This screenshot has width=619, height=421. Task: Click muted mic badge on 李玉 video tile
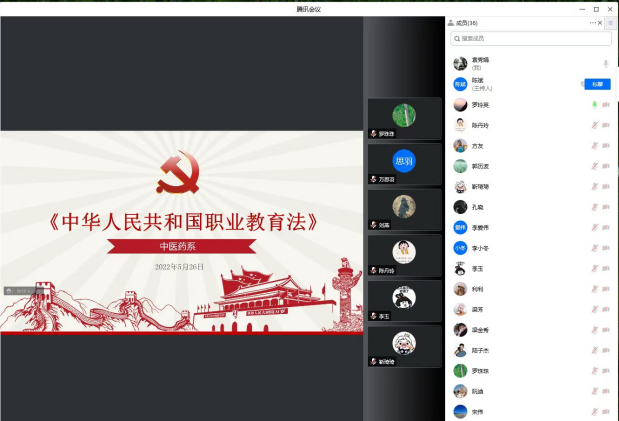373,316
